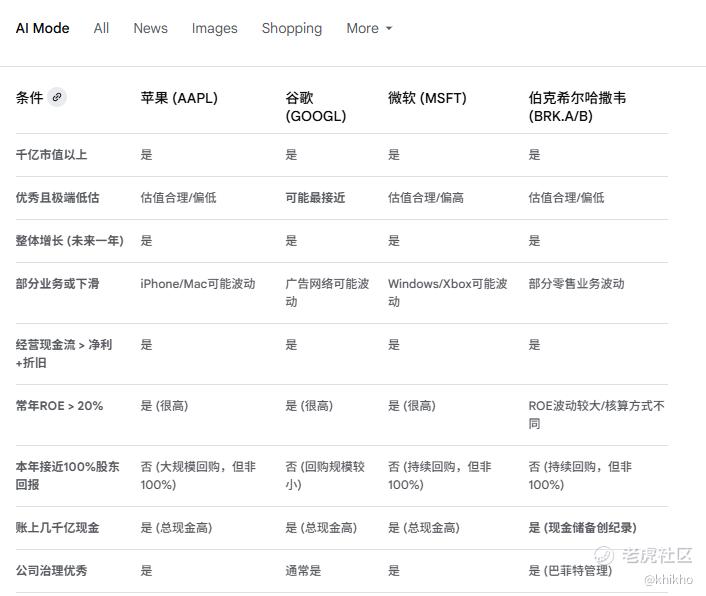Viewport: 706px width, 596px height.
Task: Click the 公司治理优秀 row label
Action: tap(51, 571)
